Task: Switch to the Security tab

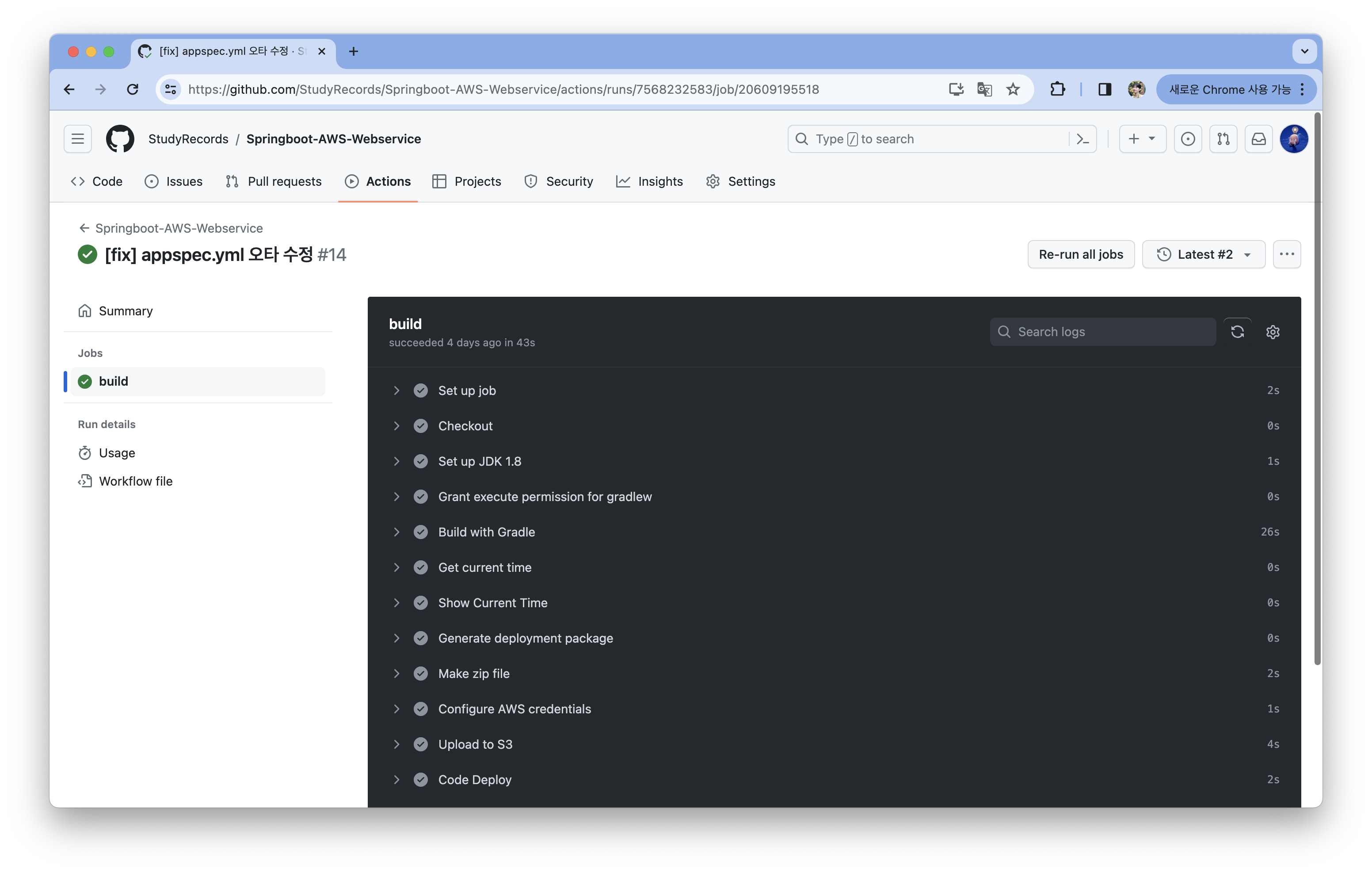Action: (559, 181)
